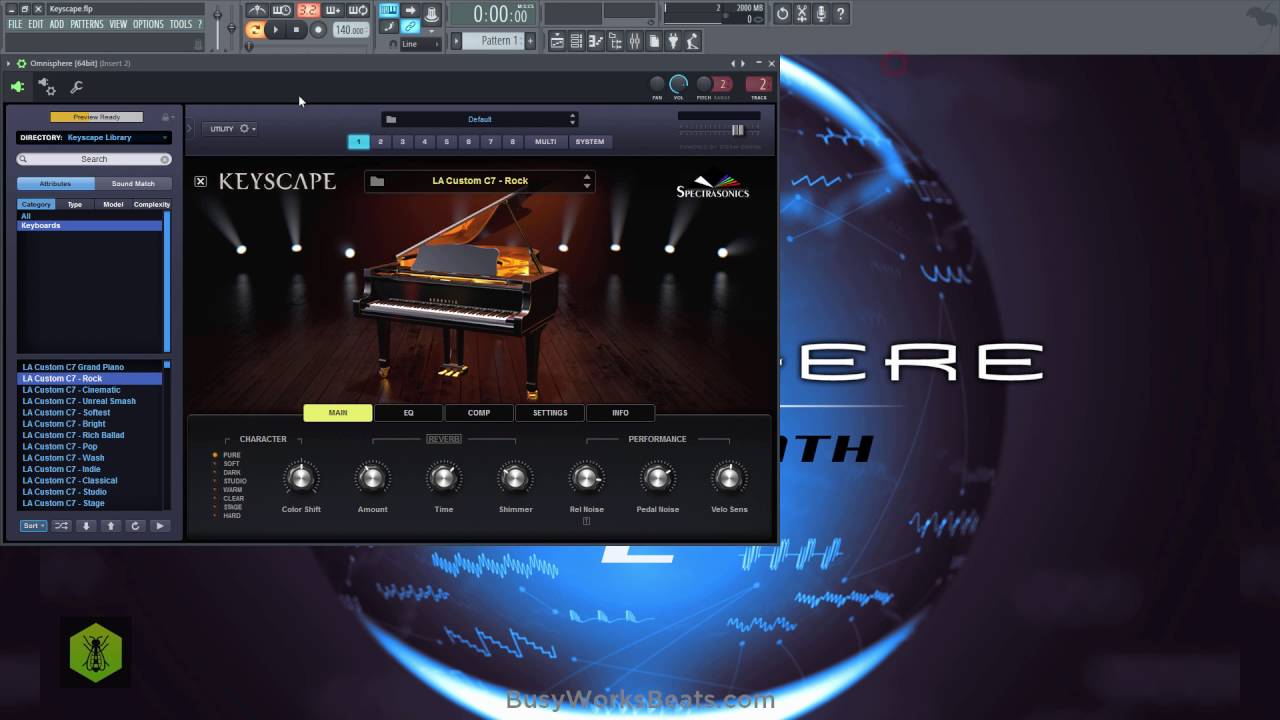Open the playlist view icon
Screen dimensions: 1280x720
point(557,41)
